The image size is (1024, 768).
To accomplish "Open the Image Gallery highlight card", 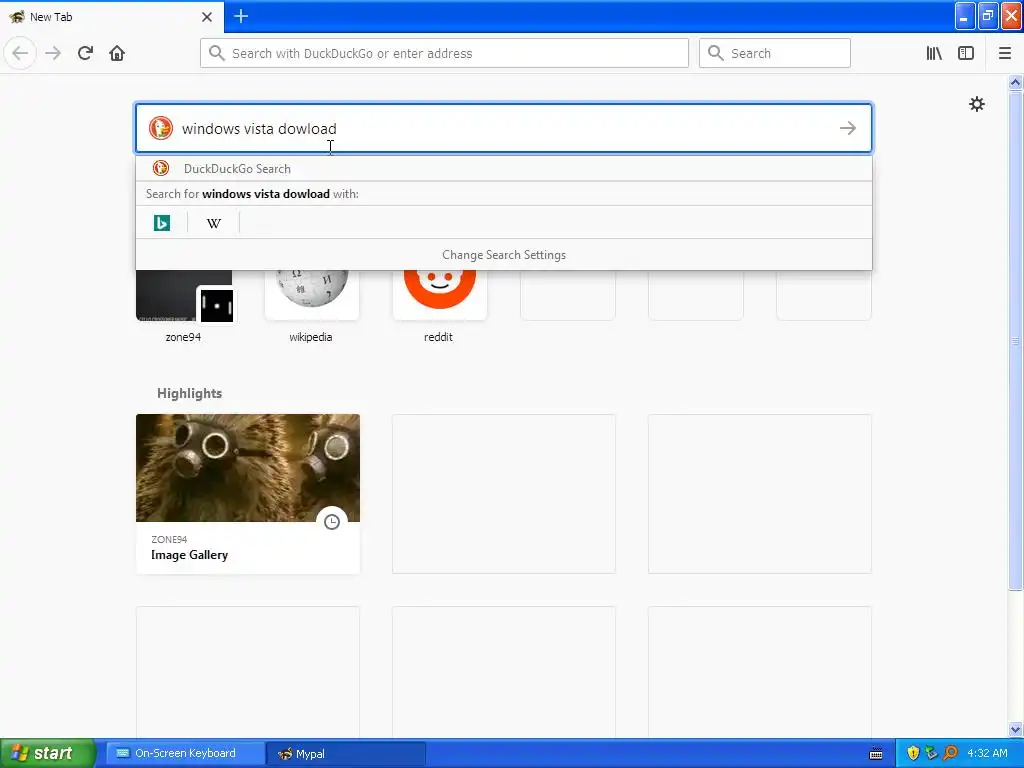I will pyautogui.click(x=248, y=494).
